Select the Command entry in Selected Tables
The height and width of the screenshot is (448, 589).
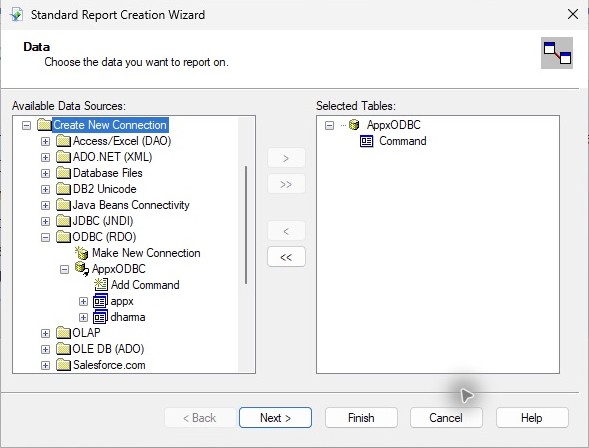click(403, 141)
